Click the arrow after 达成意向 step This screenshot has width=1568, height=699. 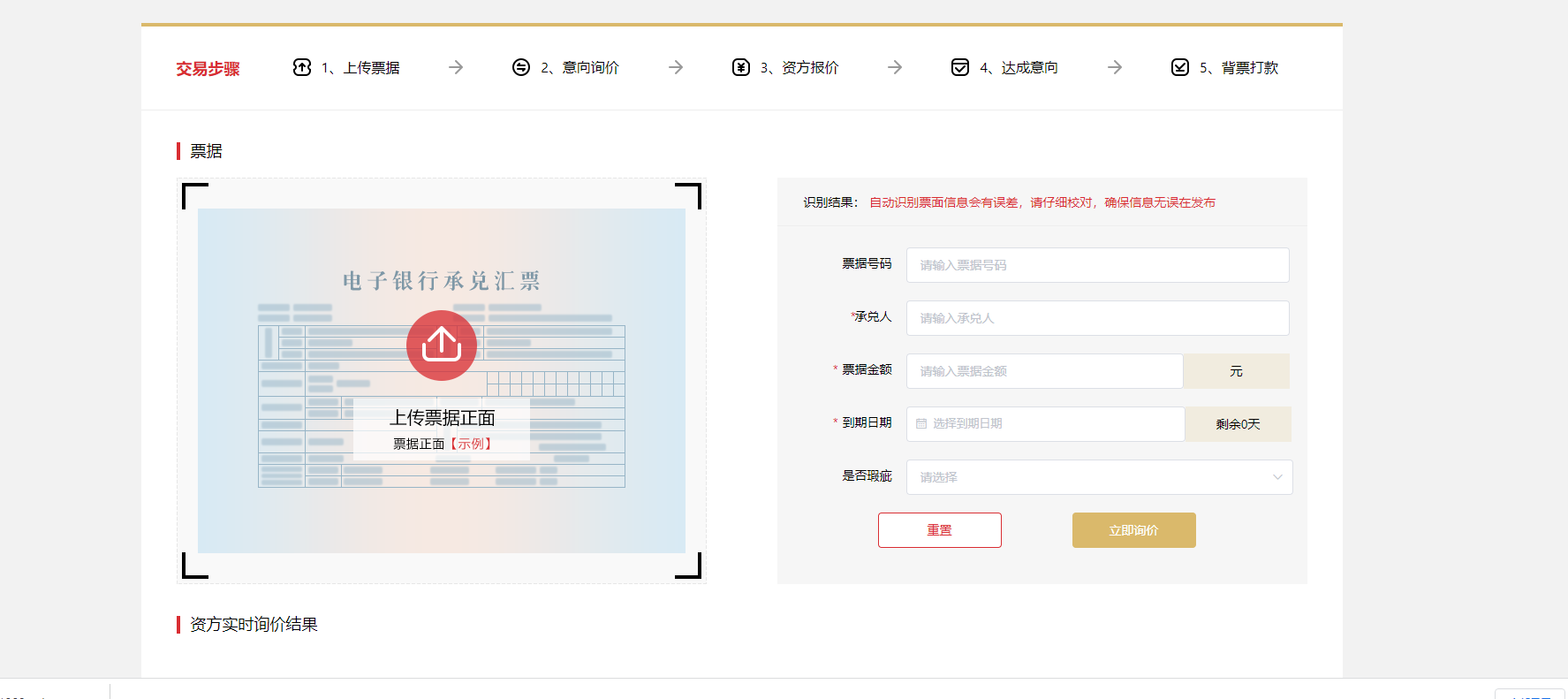click(x=1115, y=67)
